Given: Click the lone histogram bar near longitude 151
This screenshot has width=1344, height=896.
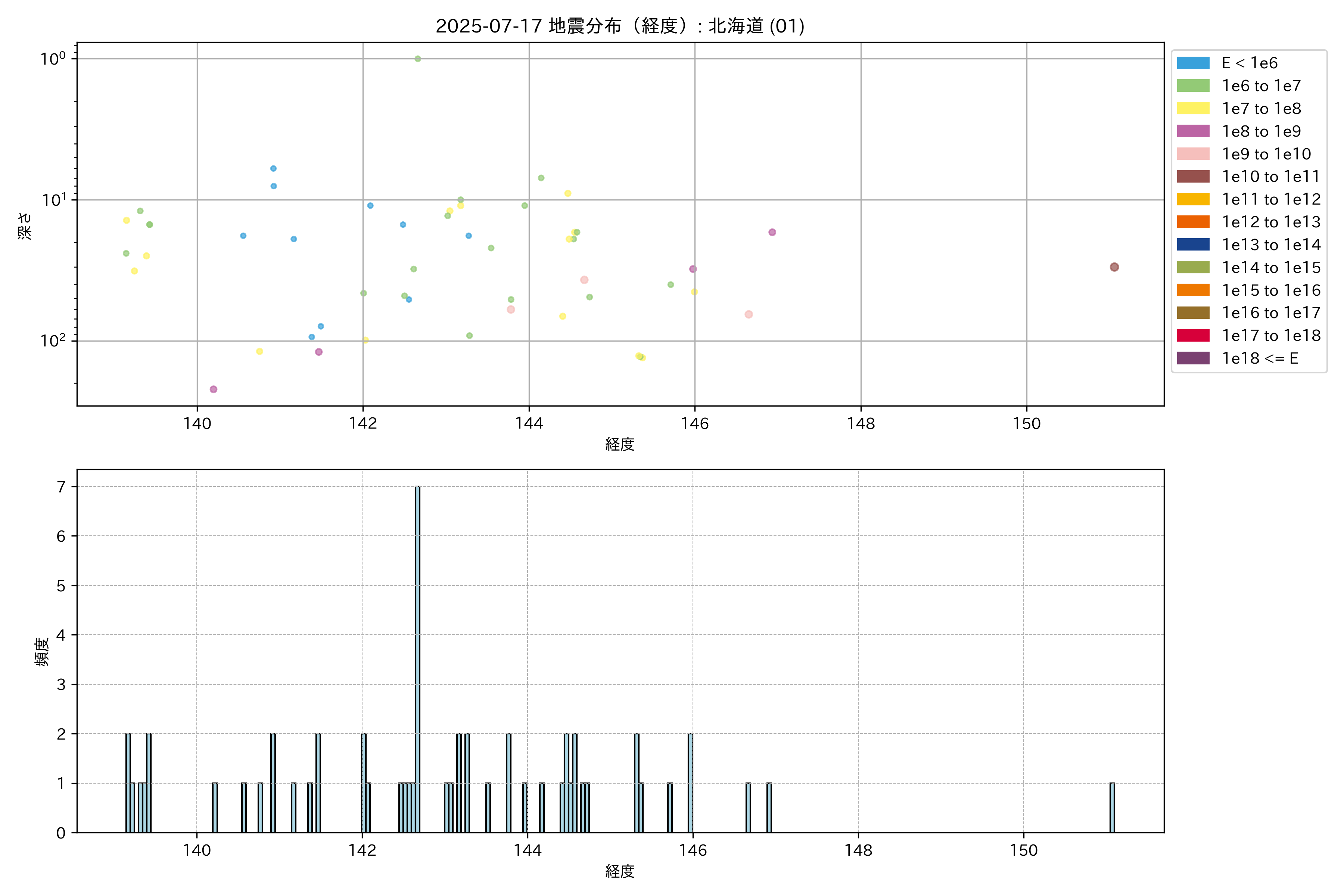Looking at the screenshot, I should click(1112, 808).
